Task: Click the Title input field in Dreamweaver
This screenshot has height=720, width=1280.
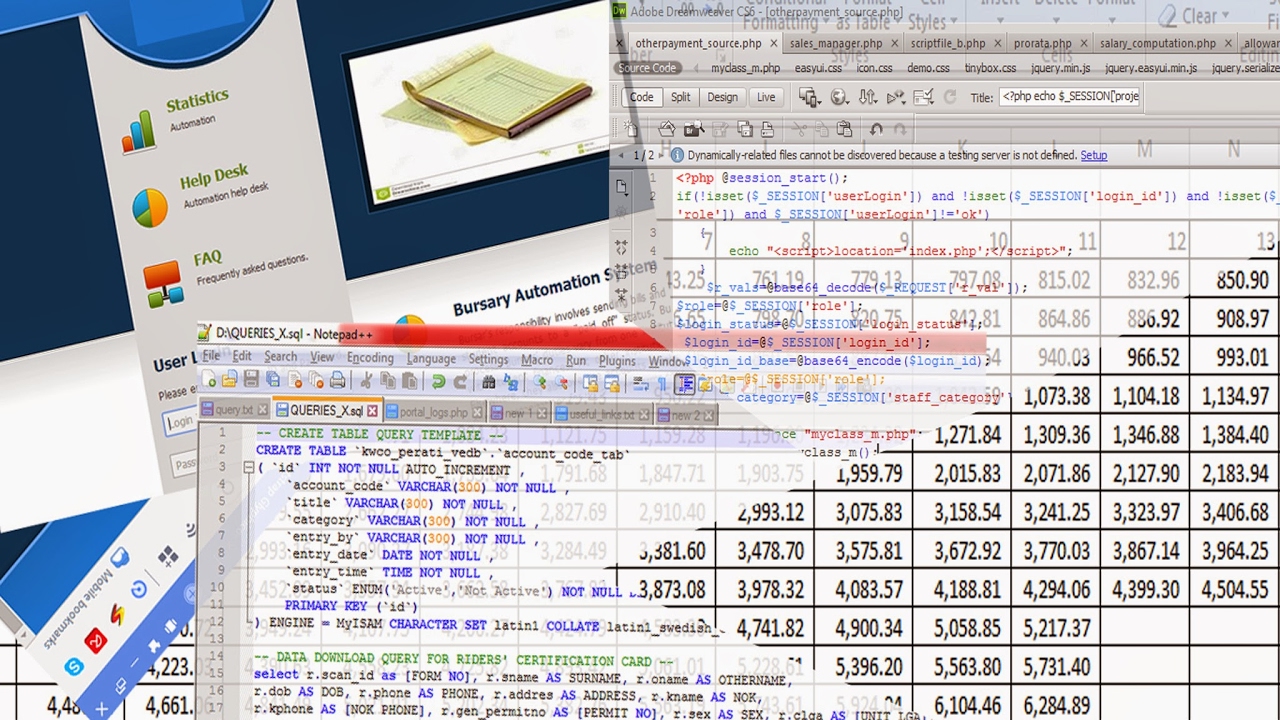Action: coord(1069,97)
